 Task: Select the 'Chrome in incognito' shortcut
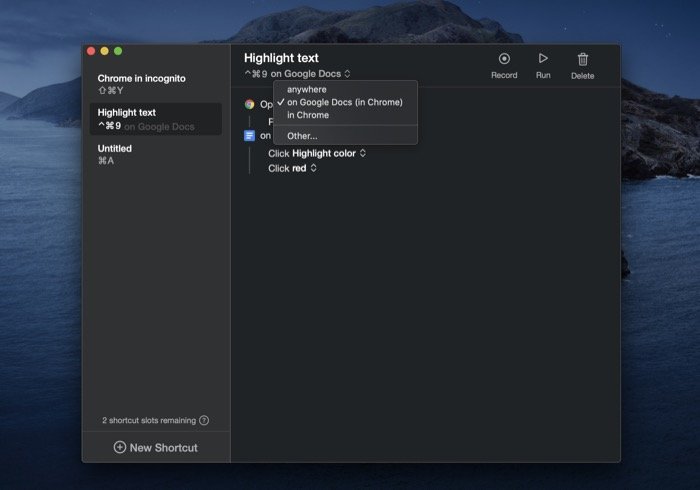156,84
